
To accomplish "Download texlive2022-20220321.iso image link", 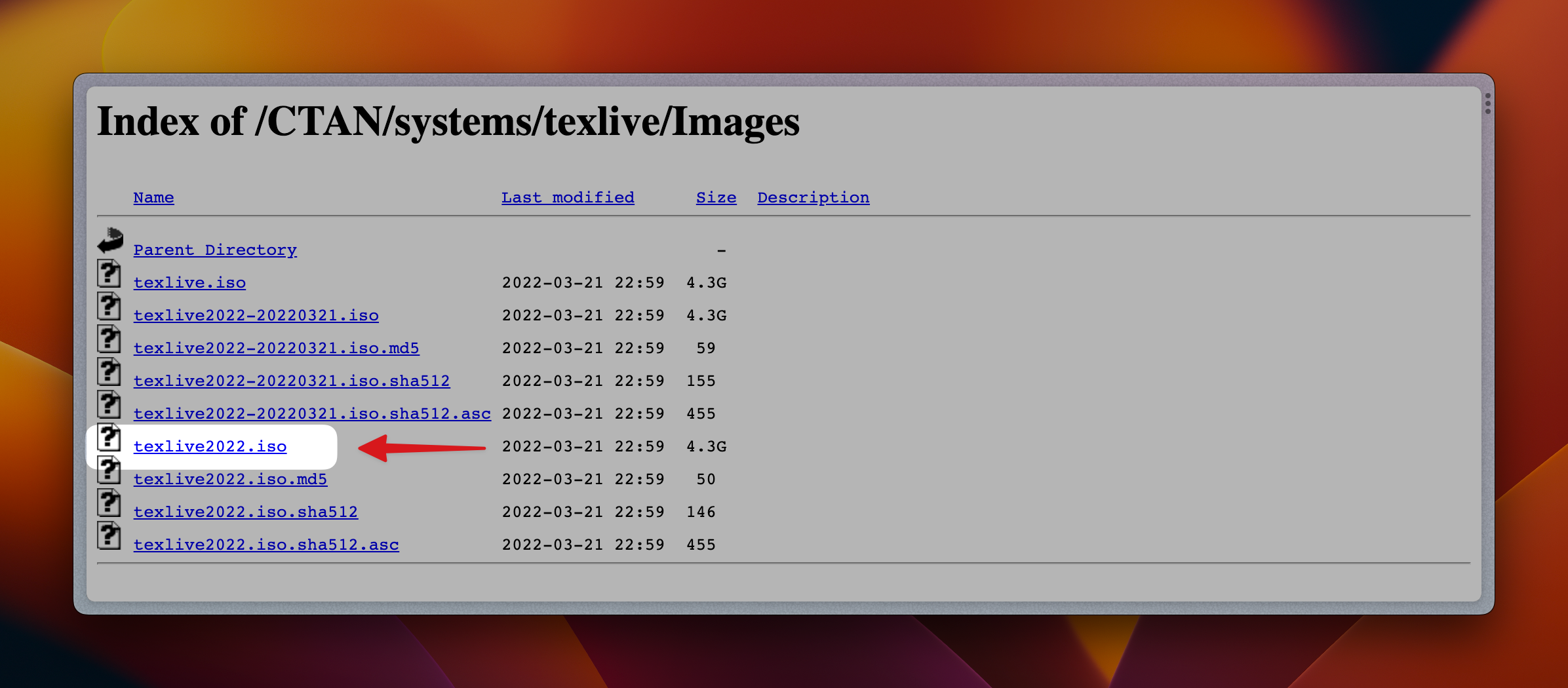I will pyautogui.click(x=256, y=315).
